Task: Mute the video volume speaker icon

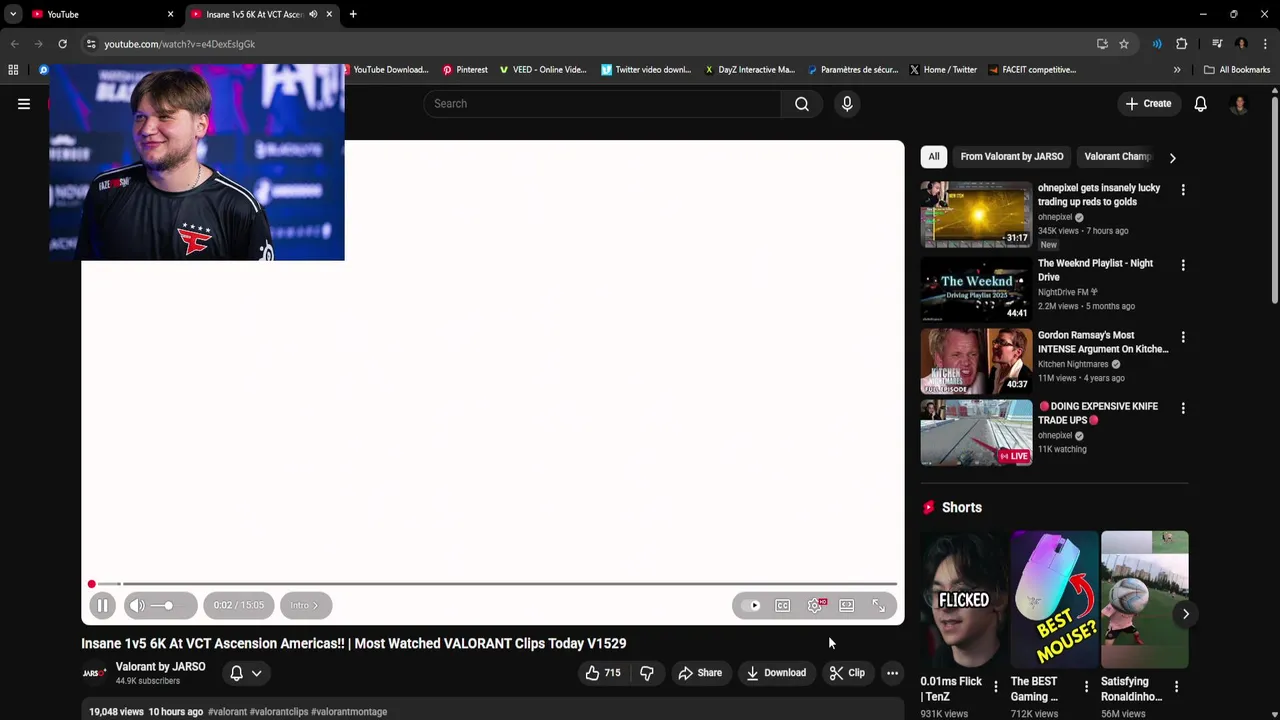Action: coord(138,605)
